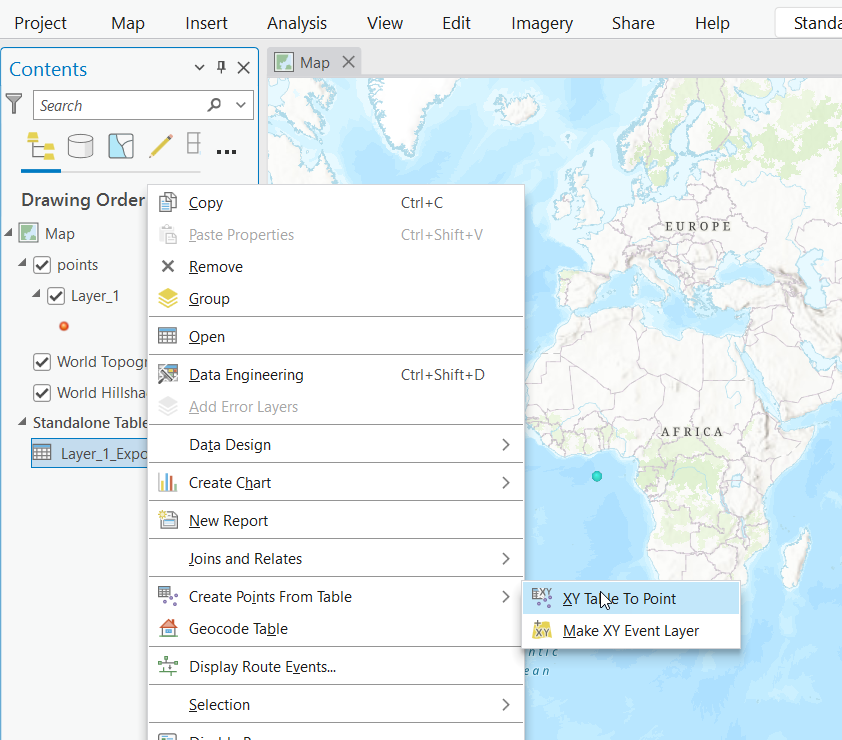Uncheck the points group layer checkbox
The height and width of the screenshot is (740, 842).
tap(42, 265)
